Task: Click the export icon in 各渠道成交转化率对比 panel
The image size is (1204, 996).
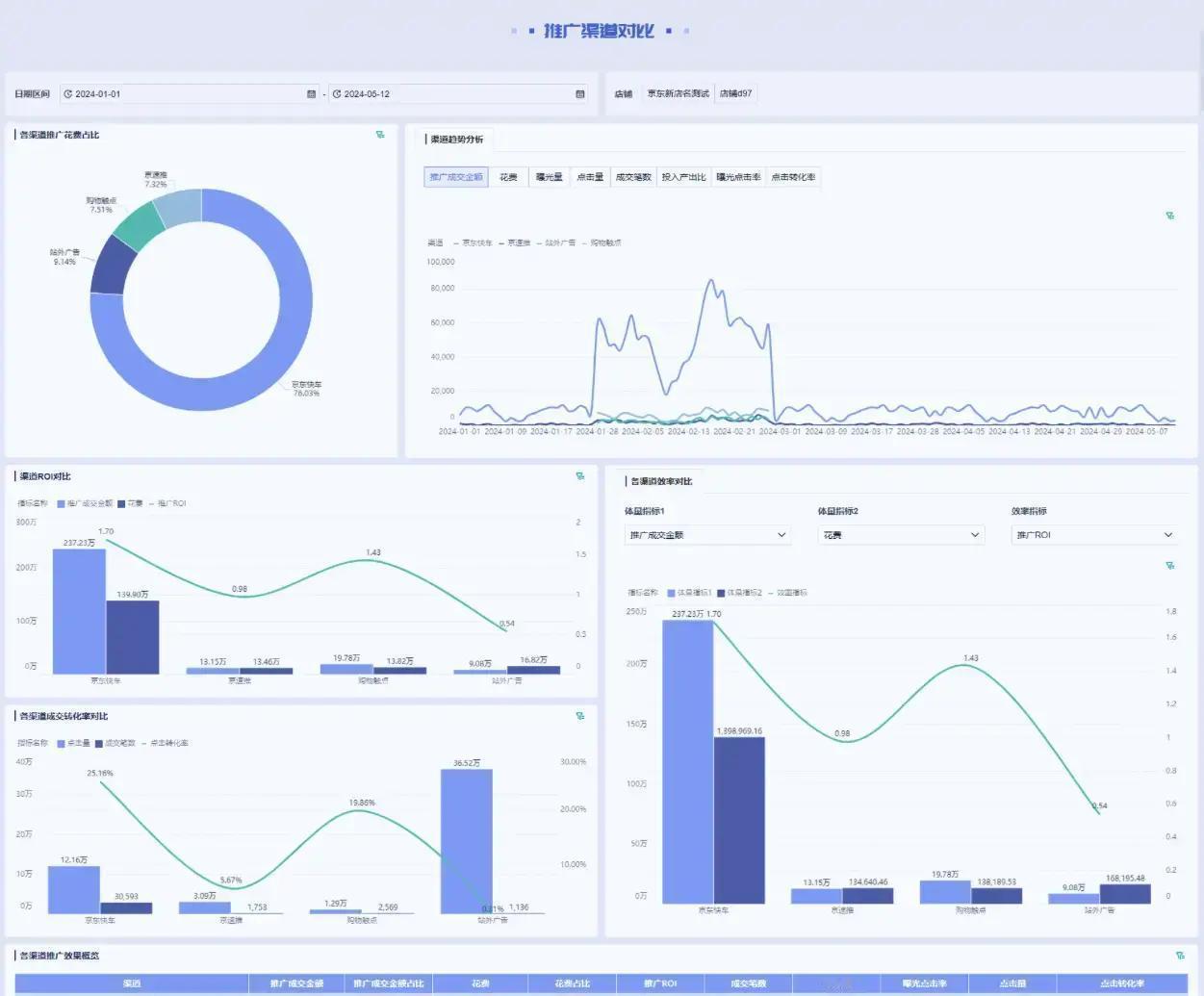Action: coord(579,716)
